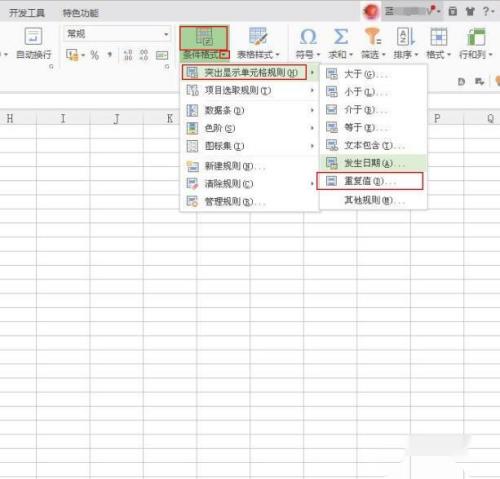The height and width of the screenshot is (479, 500).
Task: Expand the currency format dropdown arrow
Action: pyautogui.click(x=83, y=55)
